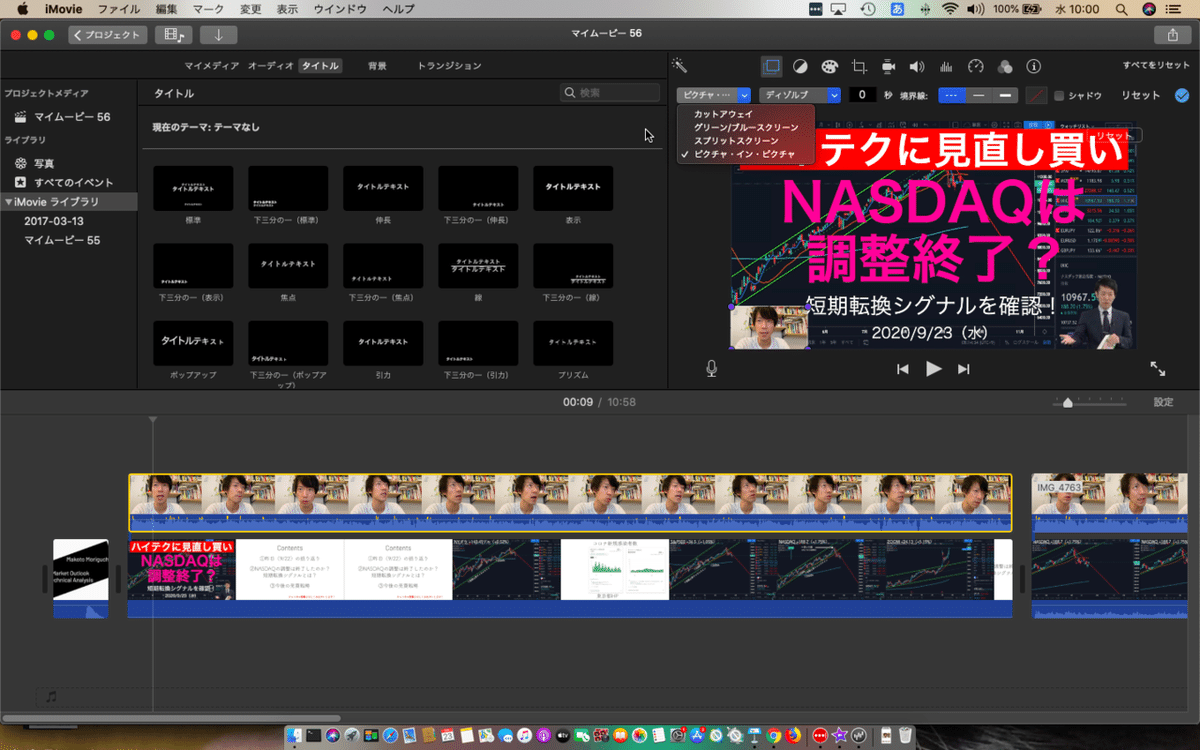
Task: Enter fullscreen playback with expand arrows
Action: coord(1158,369)
